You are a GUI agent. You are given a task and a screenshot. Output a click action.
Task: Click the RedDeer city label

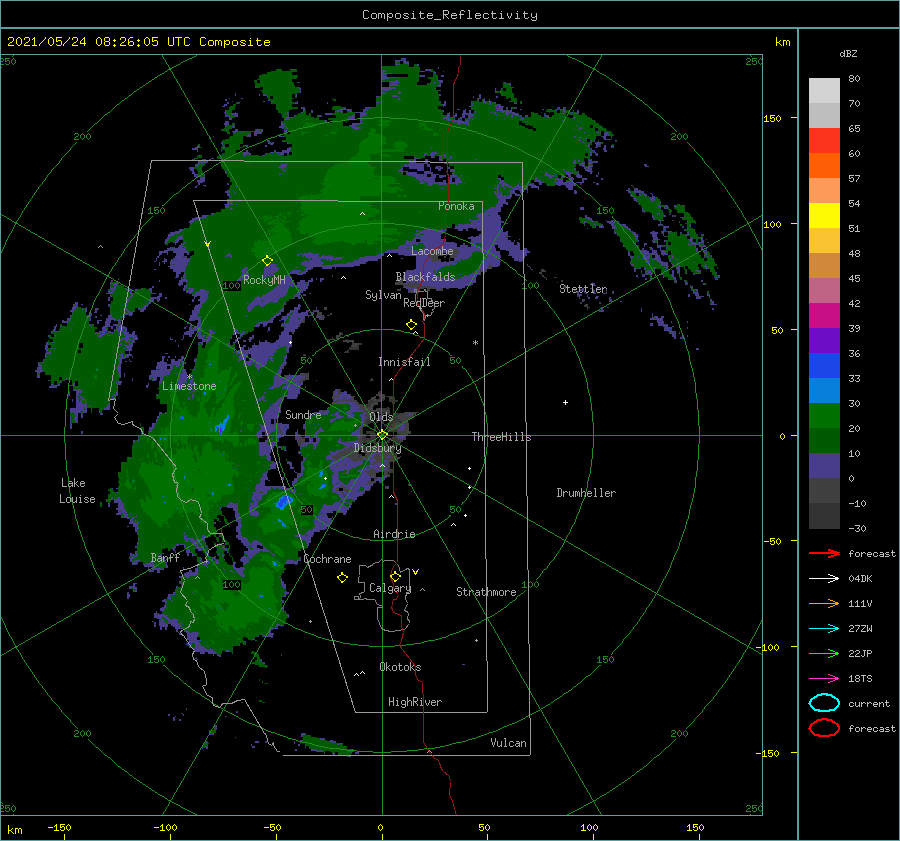tap(424, 303)
